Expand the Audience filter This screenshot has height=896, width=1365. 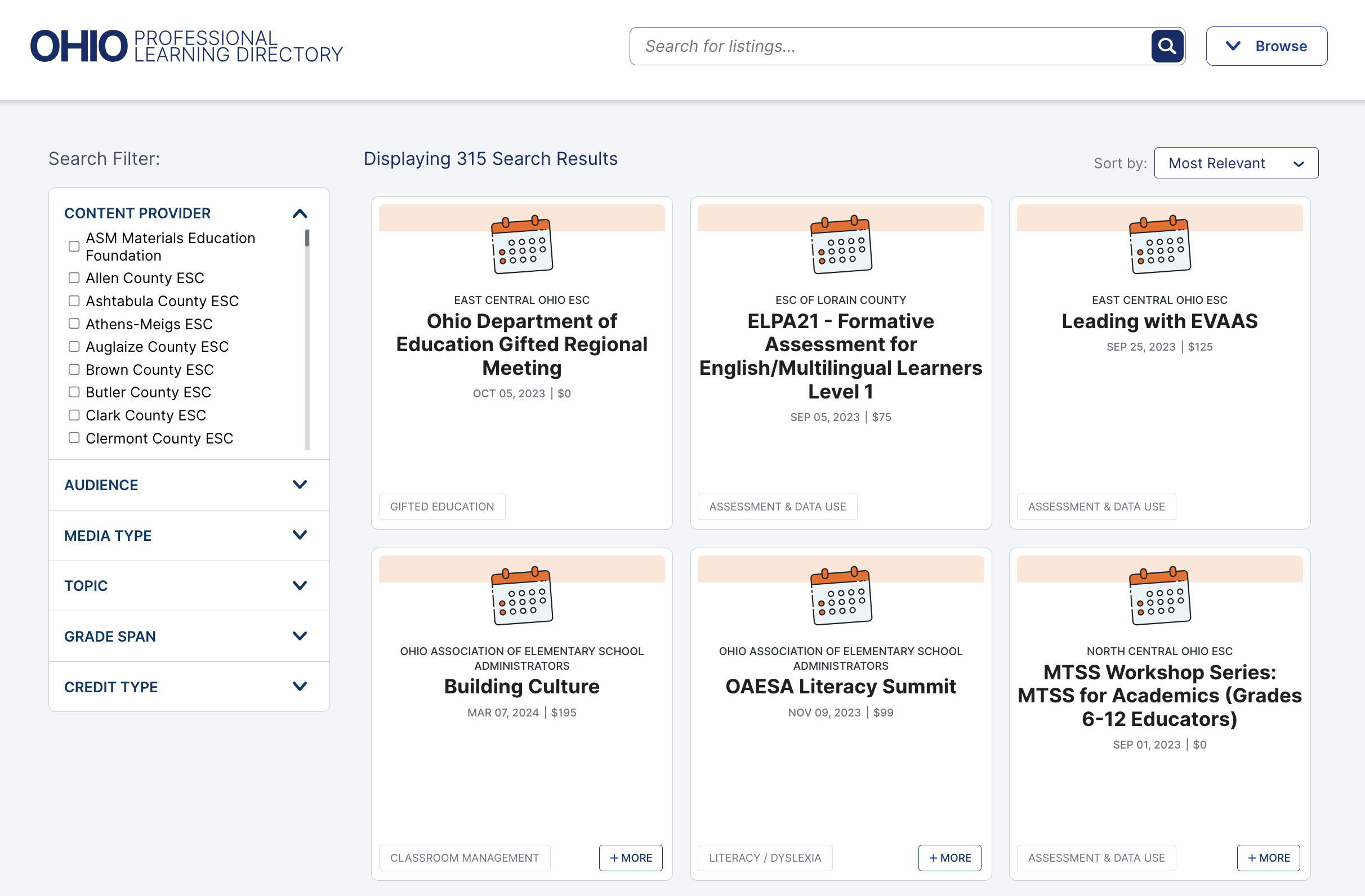point(189,485)
